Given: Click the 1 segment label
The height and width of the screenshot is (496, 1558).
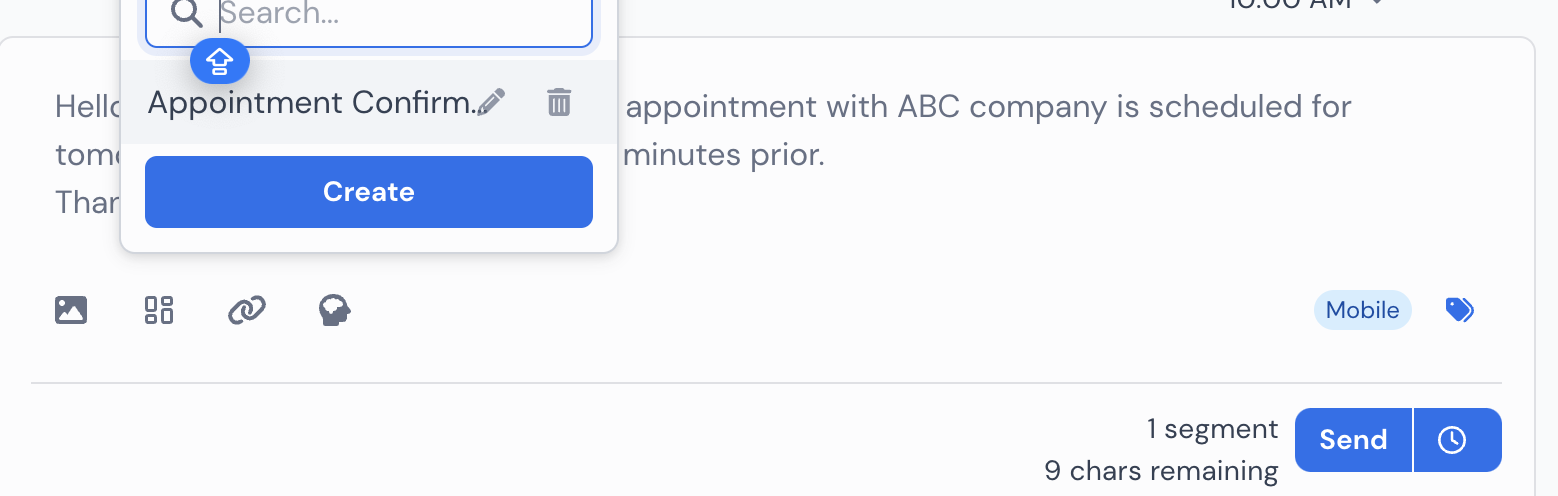Looking at the screenshot, I should [x=1212, y=429].
